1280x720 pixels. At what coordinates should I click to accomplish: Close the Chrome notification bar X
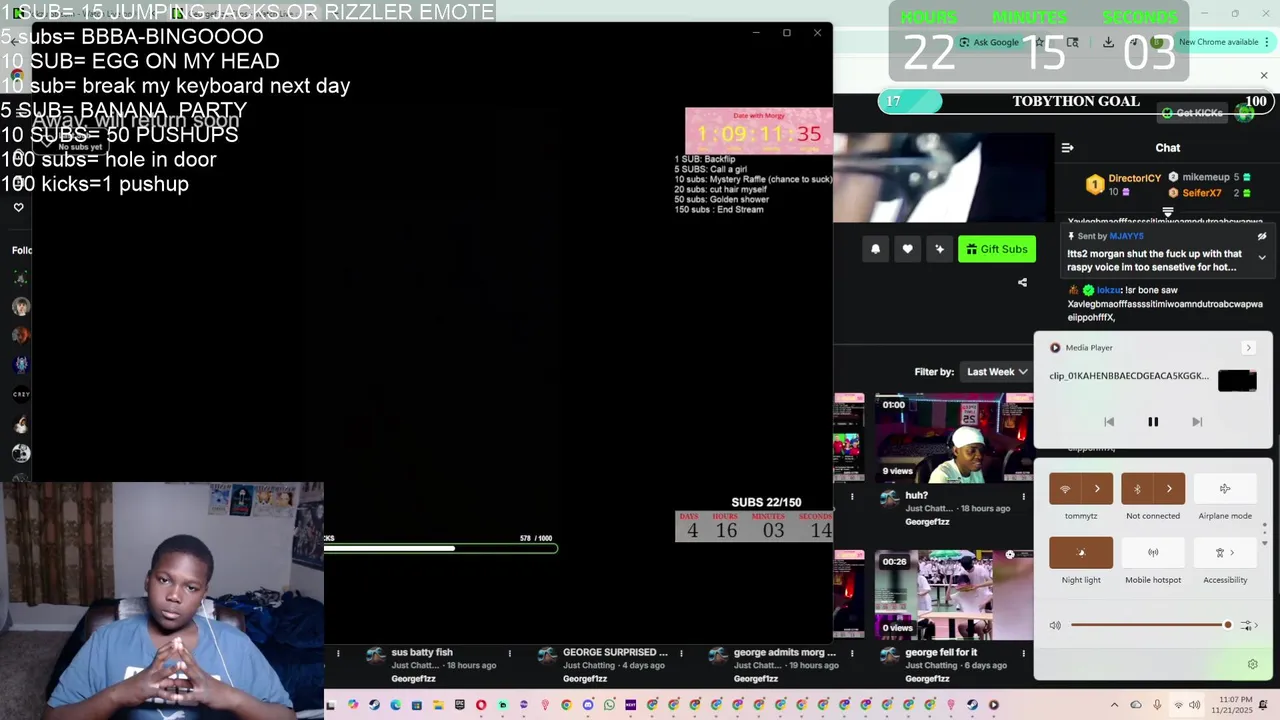click(x=1264, y=76)
